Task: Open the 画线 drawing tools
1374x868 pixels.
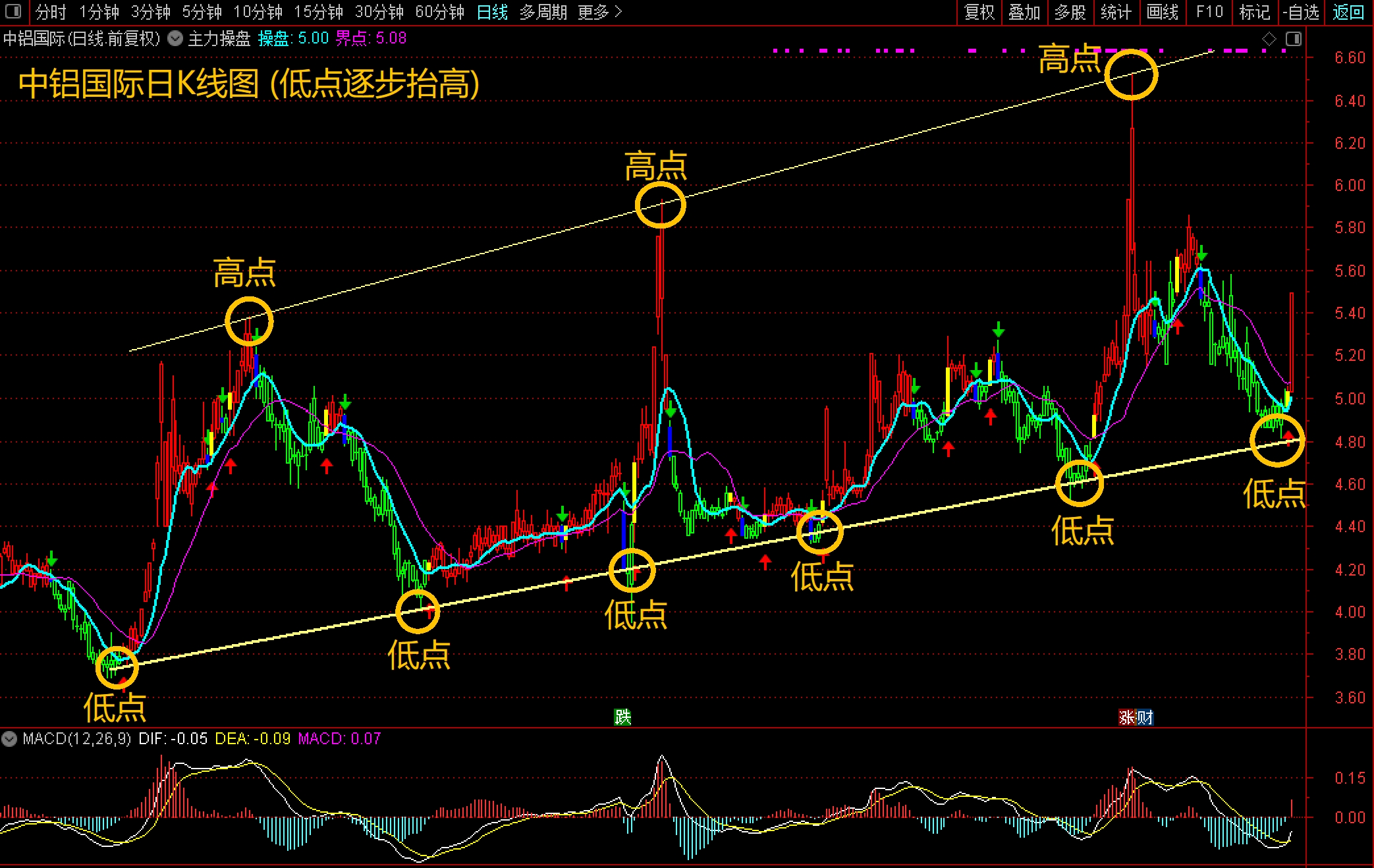Action: (x=1162, y=12)
